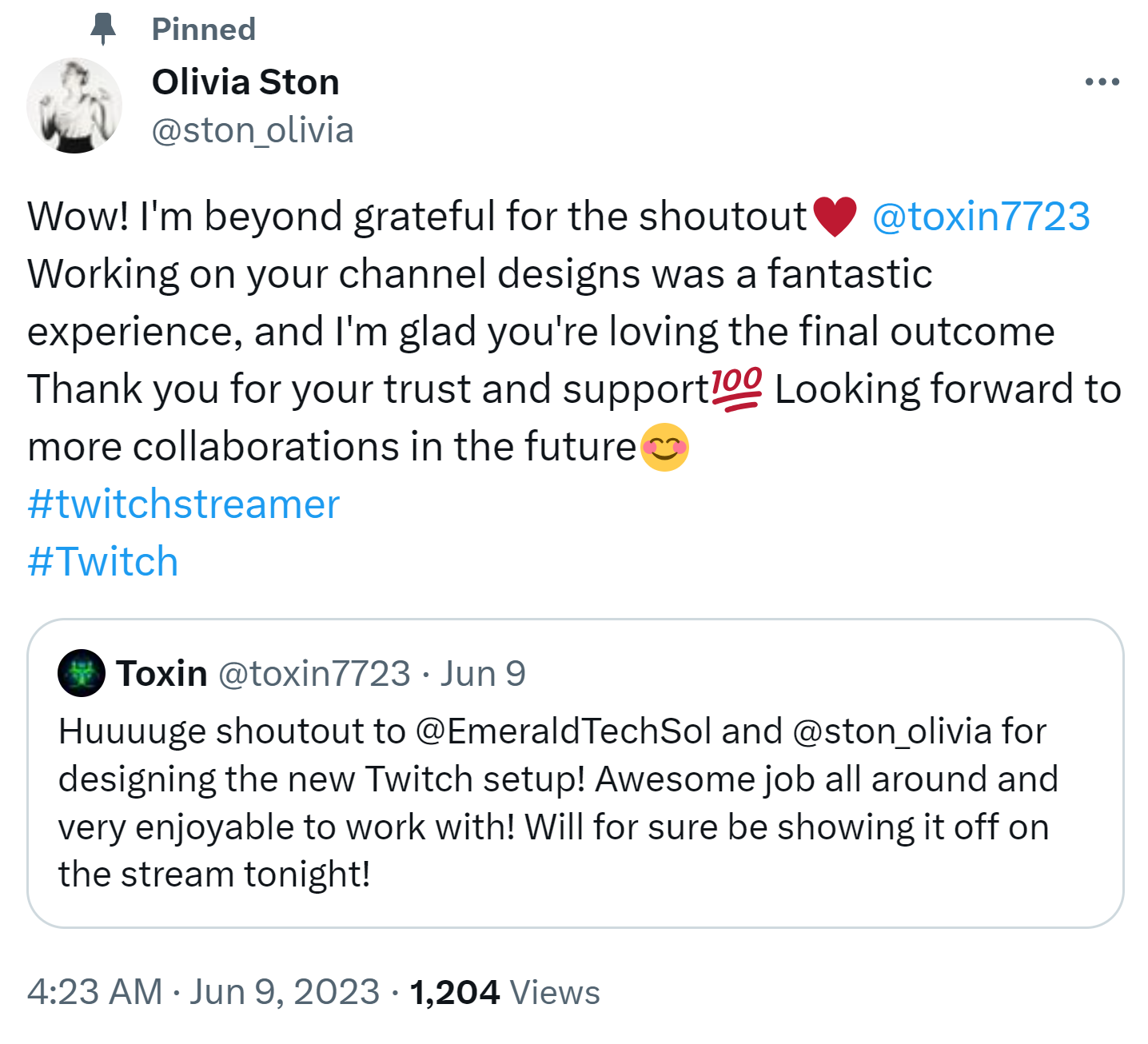This screenshot has height=1044, width=1148.
Task: Follow the blue @toxin7723 mention link
Action: tap(980, 217)
